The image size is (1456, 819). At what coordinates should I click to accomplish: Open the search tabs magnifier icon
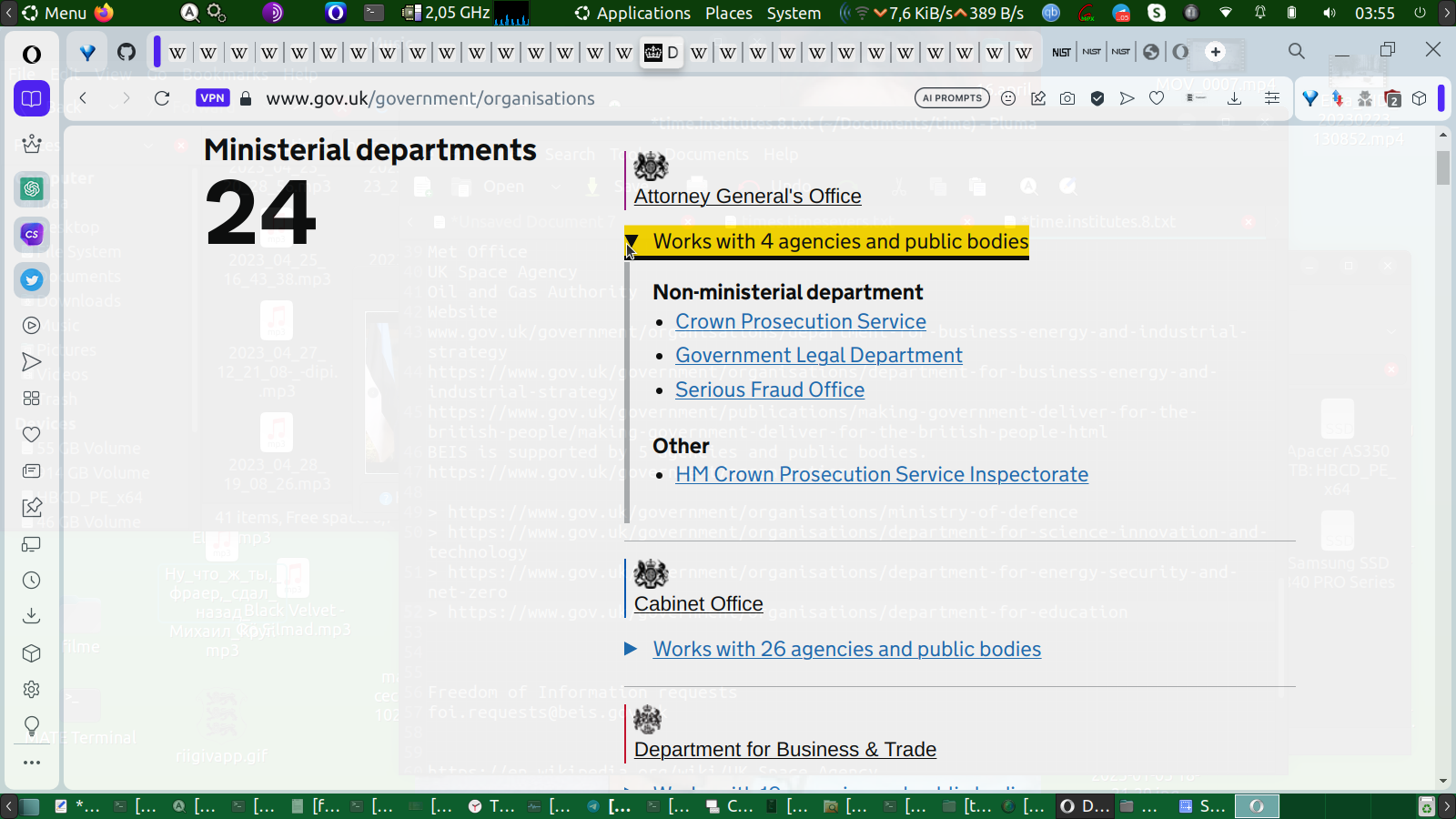pyautogui.click(x=1297, y=51)
